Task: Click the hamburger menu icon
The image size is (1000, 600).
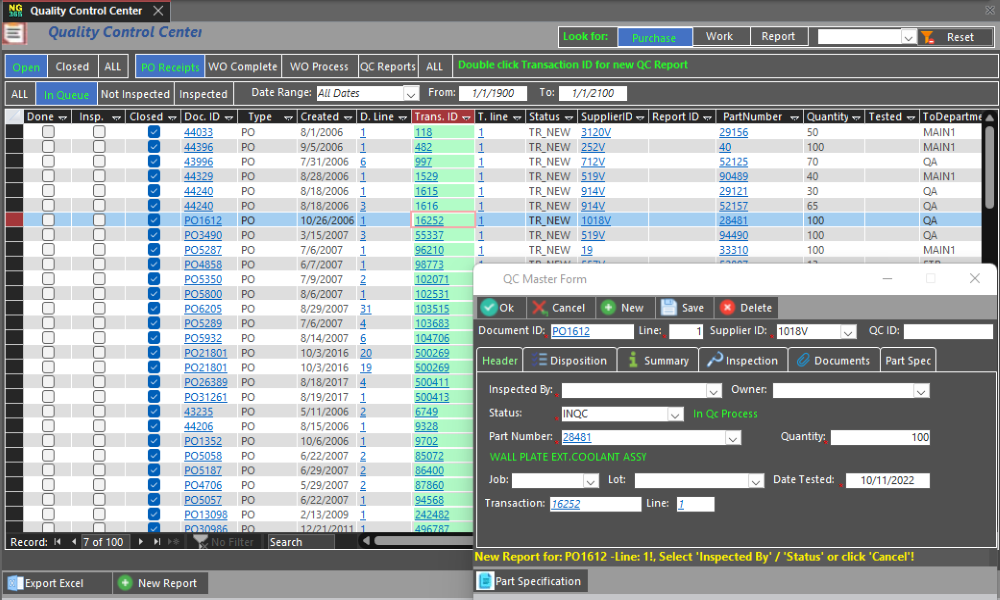Action: click(x=13, y=34)
